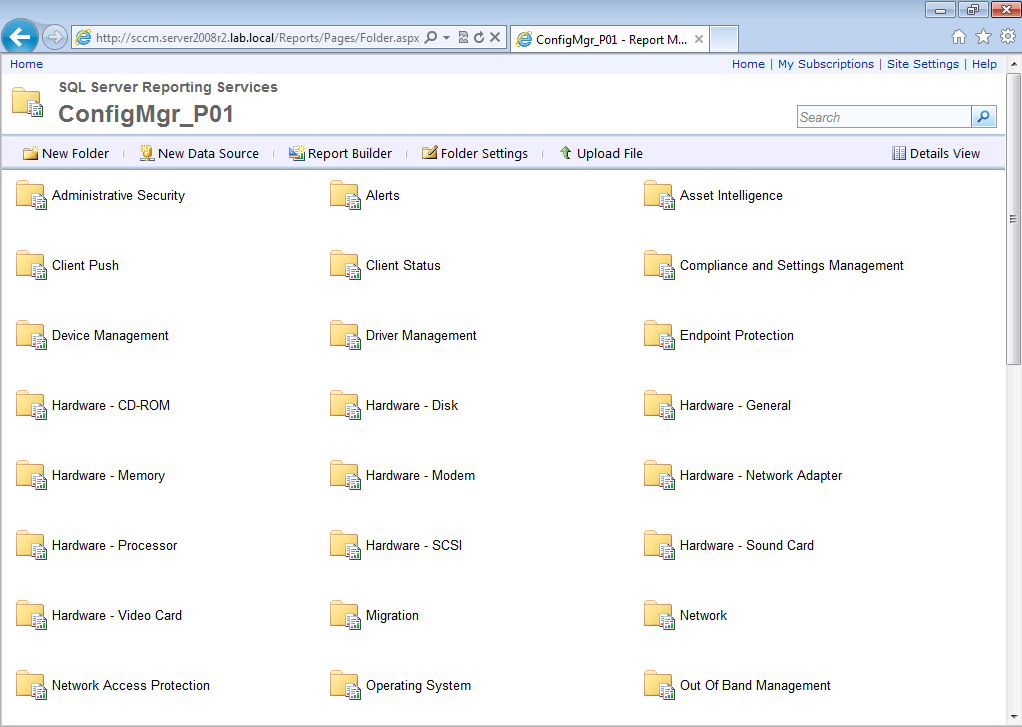The image size is (1022, 727).
Task: Open the browser Tools gear icon
Action: [1008, 37]
